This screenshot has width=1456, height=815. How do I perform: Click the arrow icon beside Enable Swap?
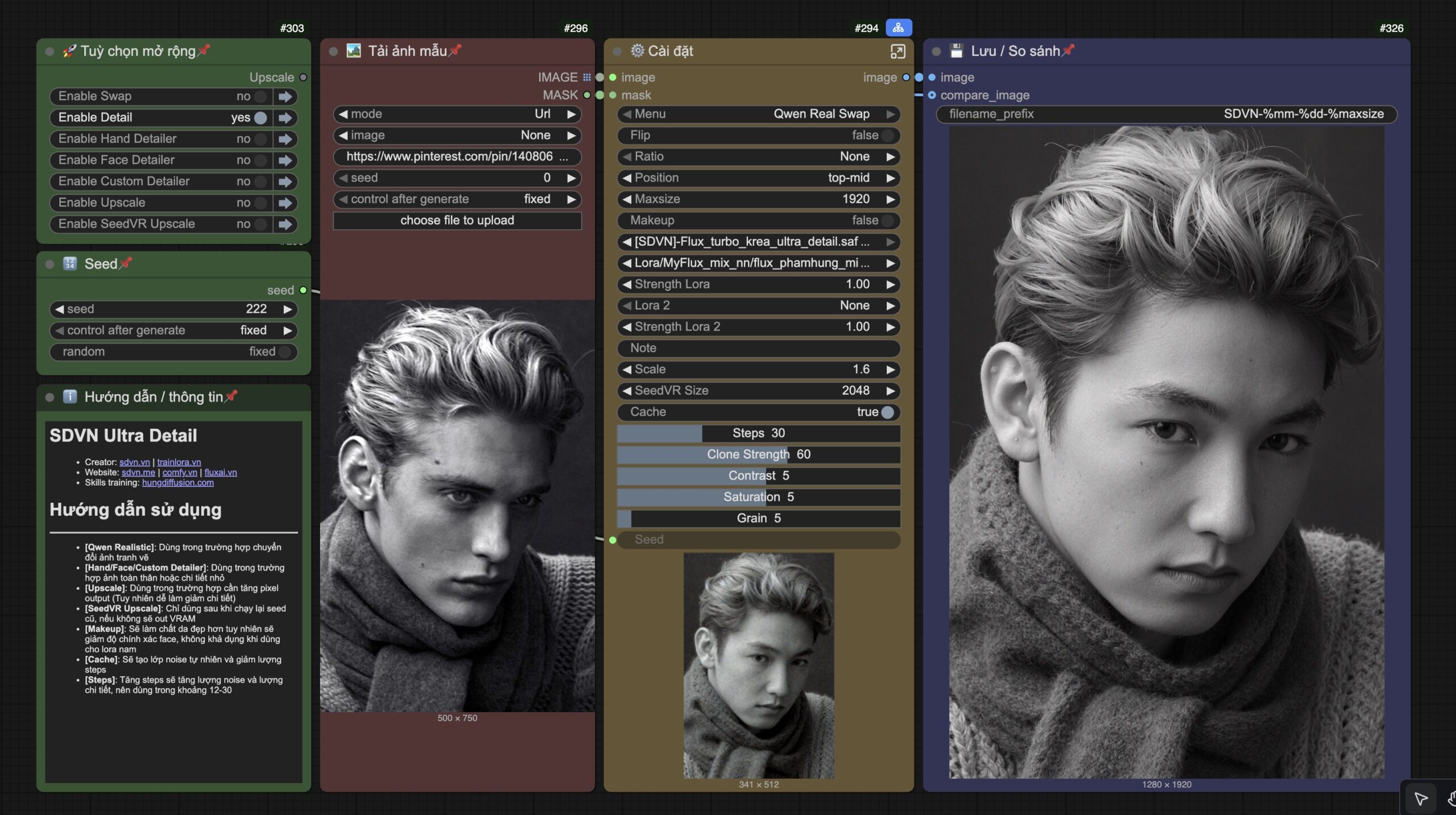[x=286, y=96]
